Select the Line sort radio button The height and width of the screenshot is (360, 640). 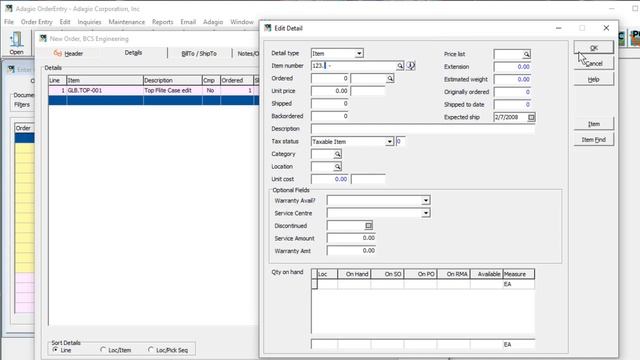click(x=55, y=350)
